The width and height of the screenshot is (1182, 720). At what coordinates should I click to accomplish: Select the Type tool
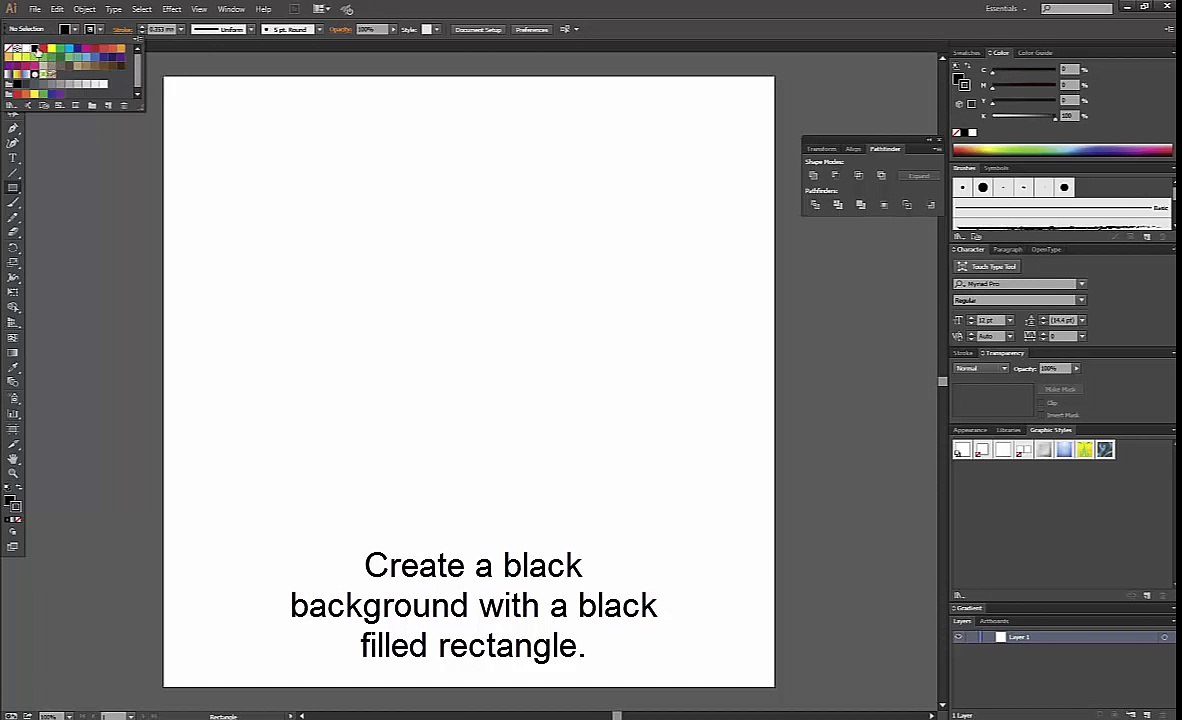[13, 158]
